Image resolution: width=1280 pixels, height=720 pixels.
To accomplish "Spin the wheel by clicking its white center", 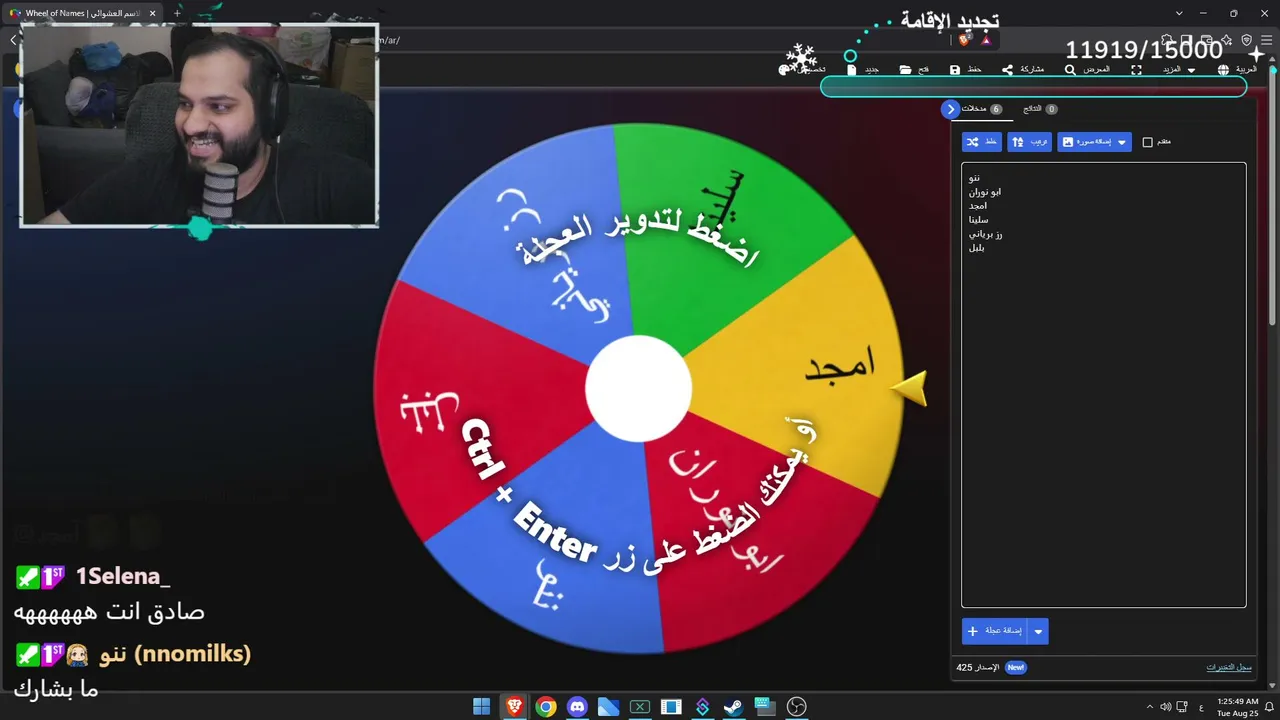I will coord(638,388).
